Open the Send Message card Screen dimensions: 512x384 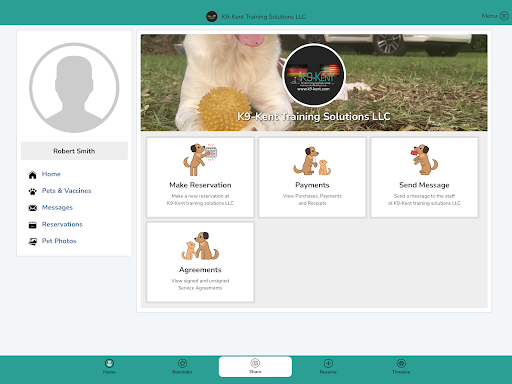coord(424,177)
